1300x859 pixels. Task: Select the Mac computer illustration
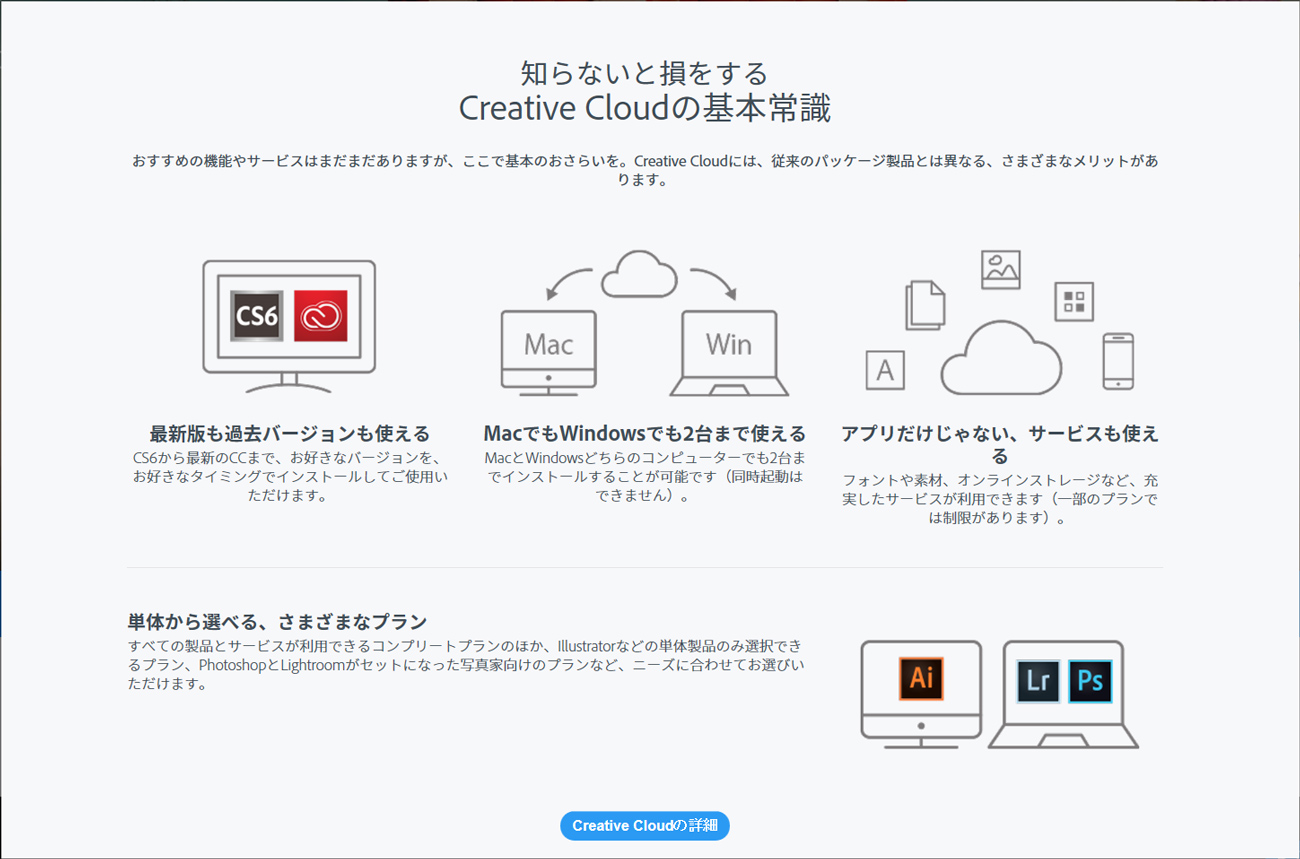click(x=548, y=353)
